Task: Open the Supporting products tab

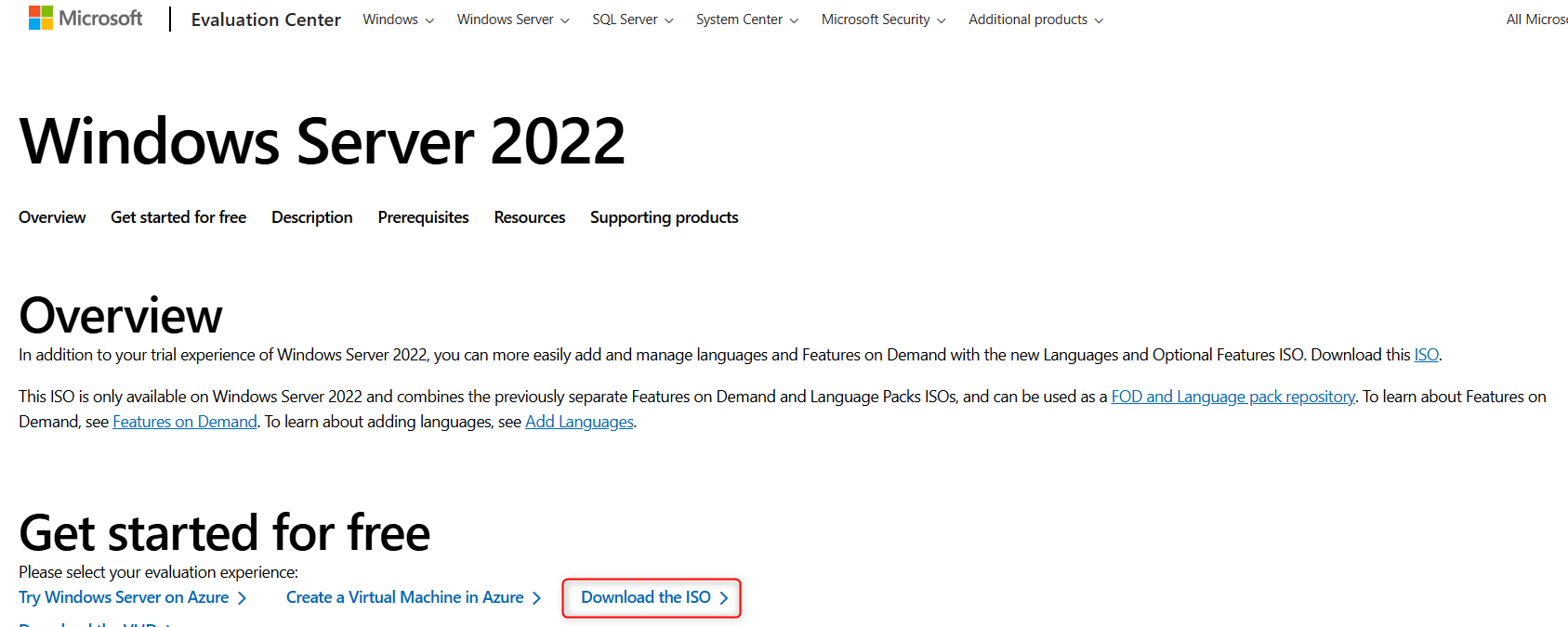Action: (665, 217)
